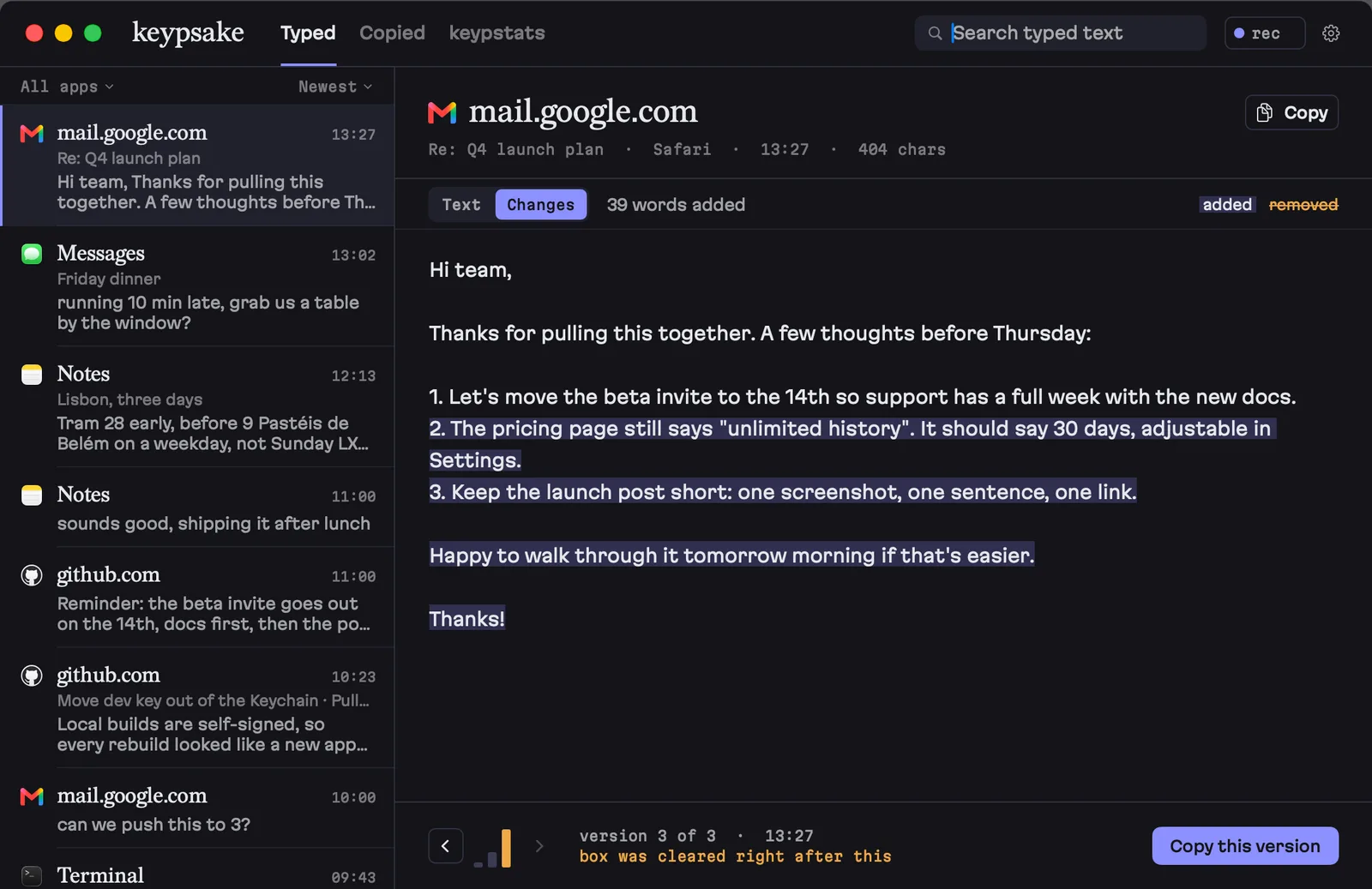Go to previous version with back arrow
The height and width of the screenshot is (889, 1372).
pos(446,846)
